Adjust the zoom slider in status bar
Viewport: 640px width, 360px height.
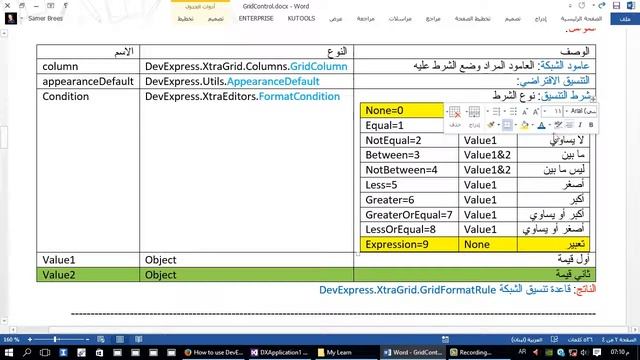coord(55,339)
